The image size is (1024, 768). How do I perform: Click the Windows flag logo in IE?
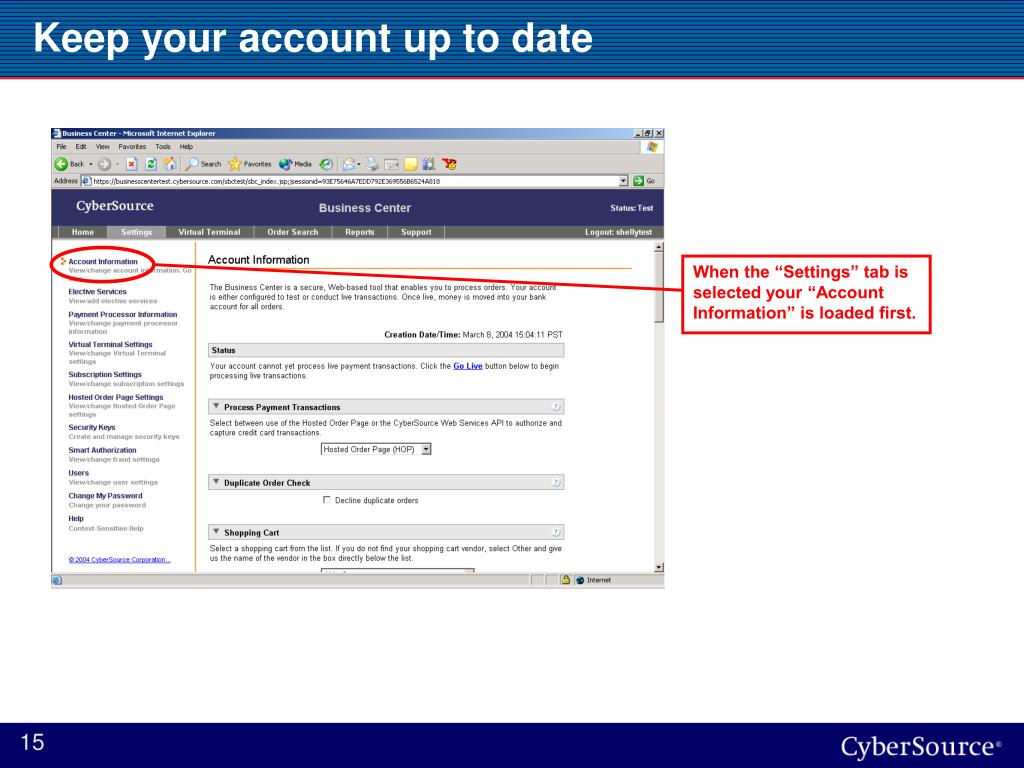pyautogui.click(x=652, y=147)
